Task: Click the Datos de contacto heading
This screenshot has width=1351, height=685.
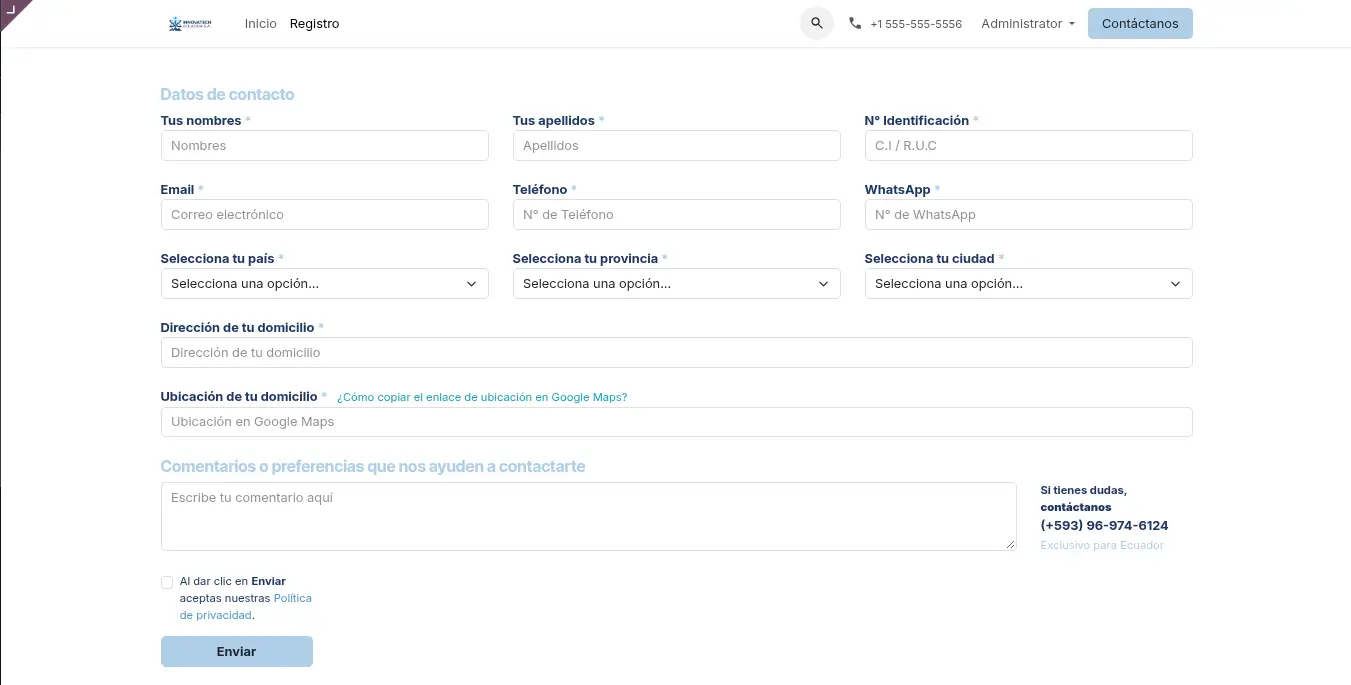Action: pyautogui.click(x=228, y=95)
